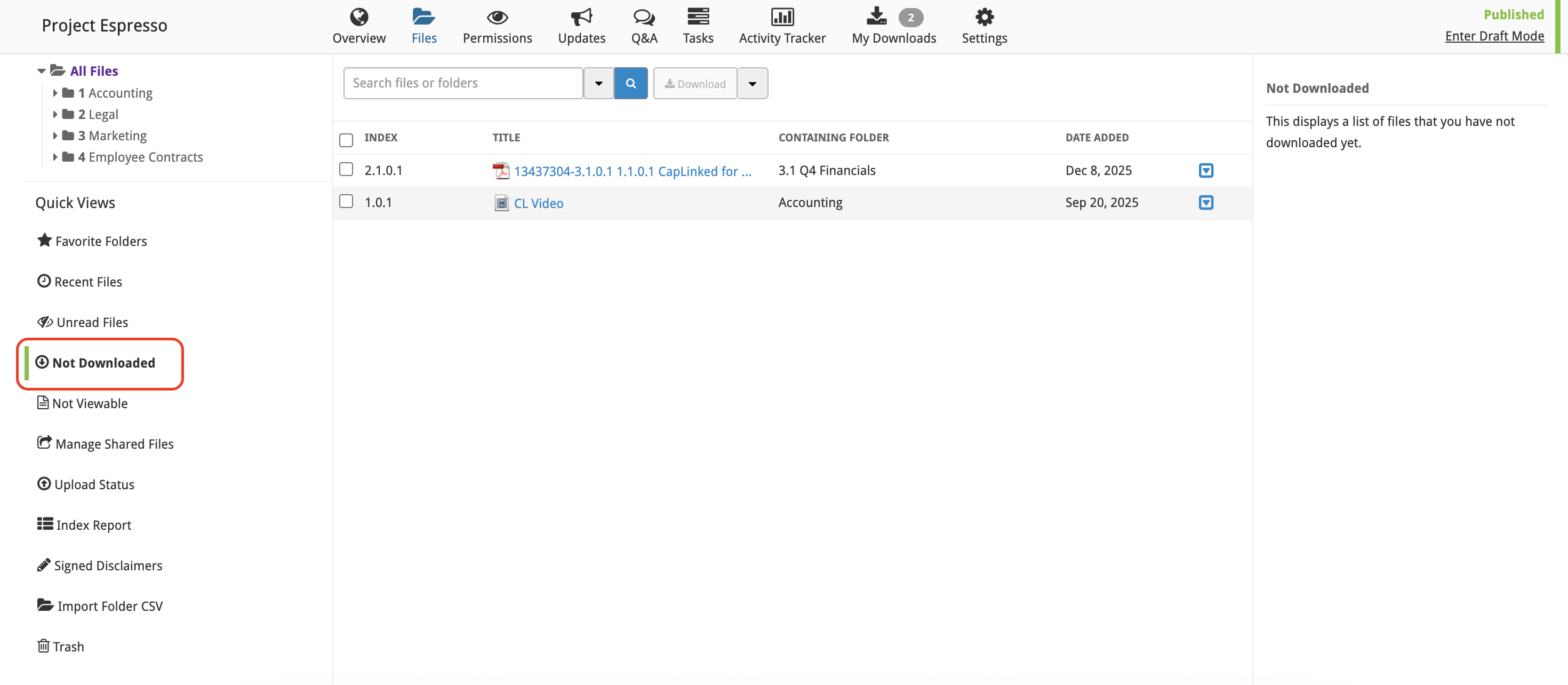Click the Published status label
Screen dimensions: 1568x685
click(1513, 14)
